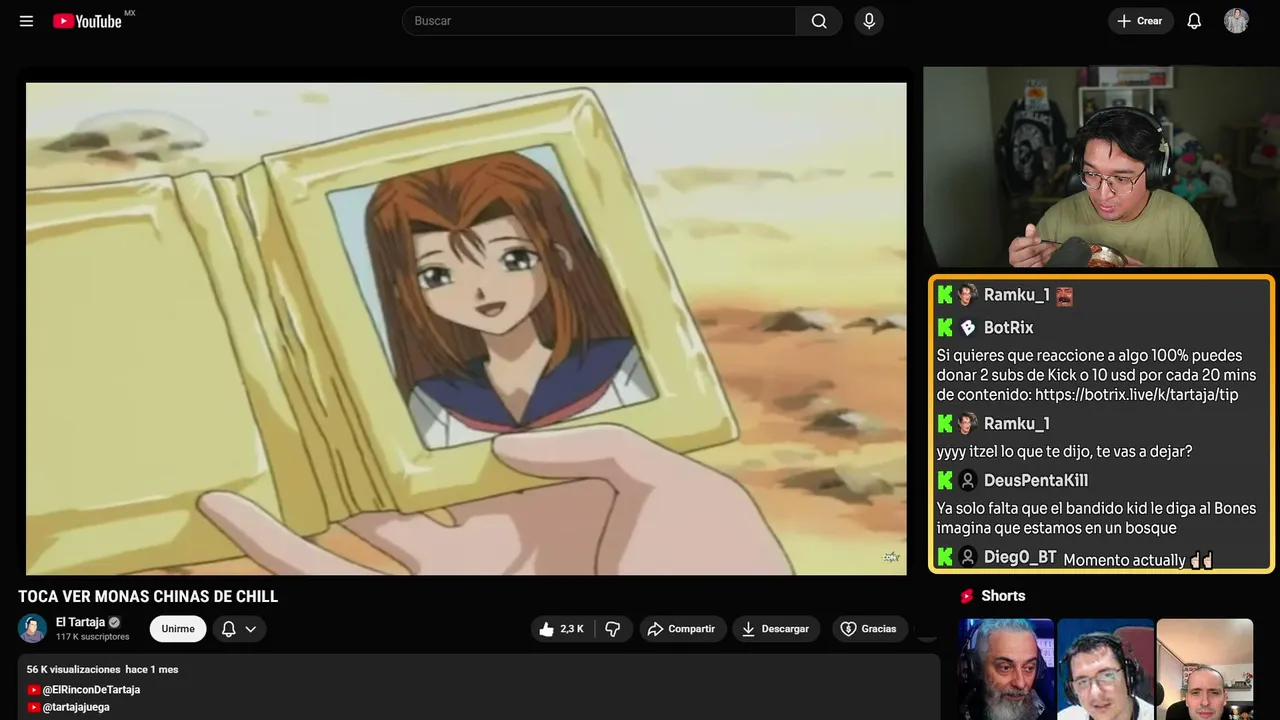Open the notifications bell in the top bar

coord(1194,21)
